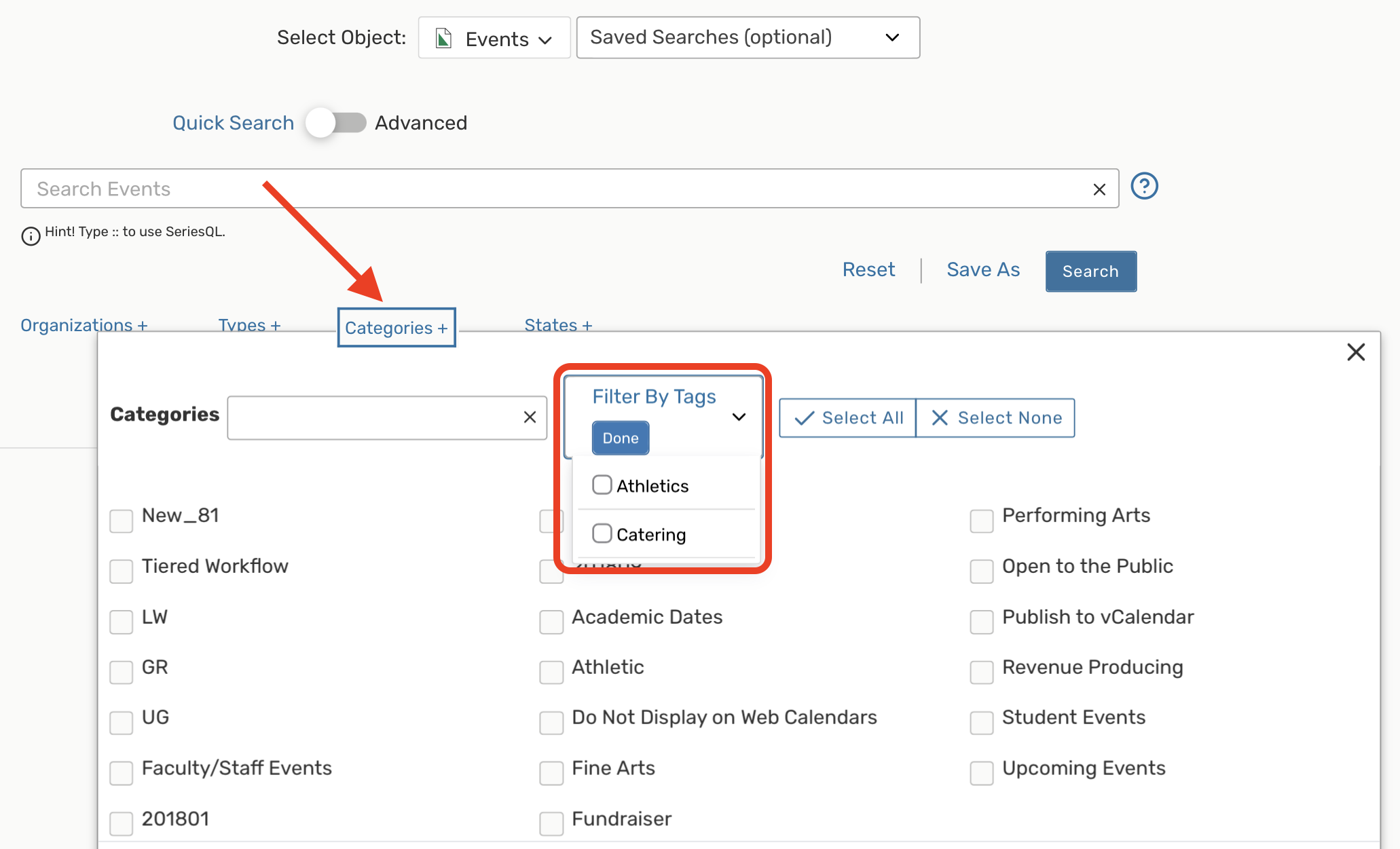Screen dimensions: 1400x849
Task: Open the Organizations filter tab
Action: (84, 325)
